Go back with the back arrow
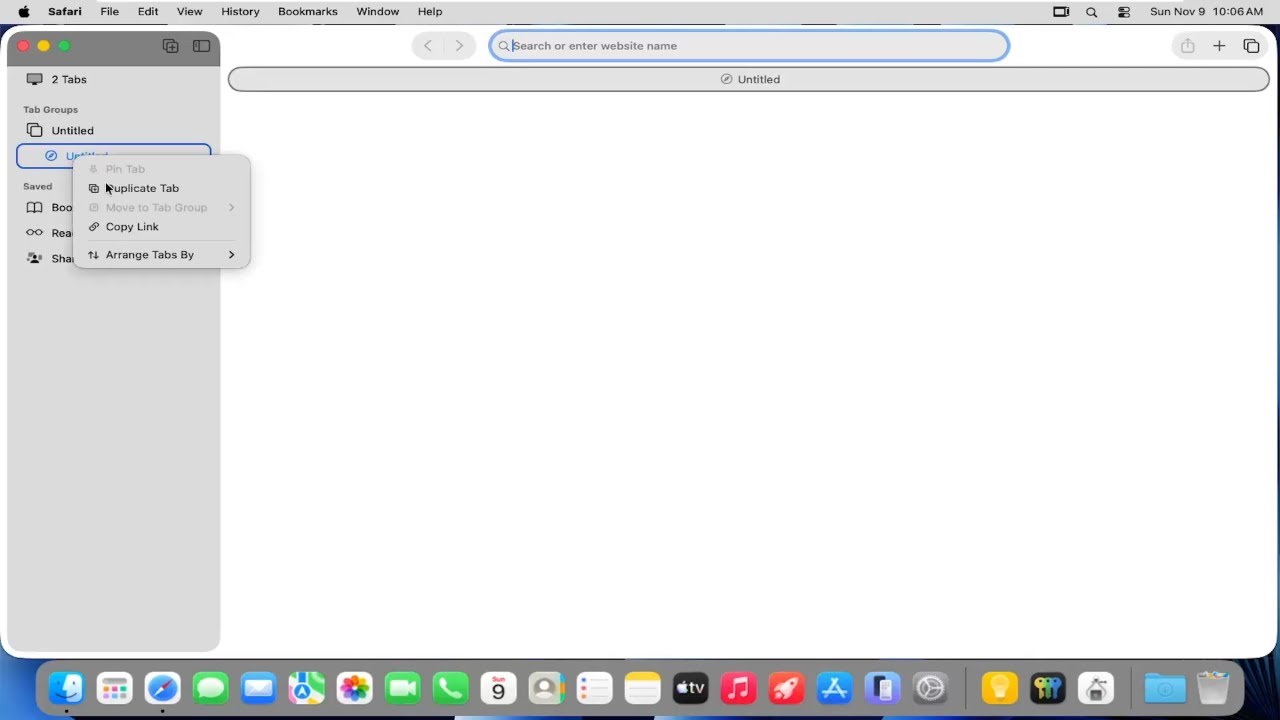This screenshot has width=1280, height=720. coord(428,46)
